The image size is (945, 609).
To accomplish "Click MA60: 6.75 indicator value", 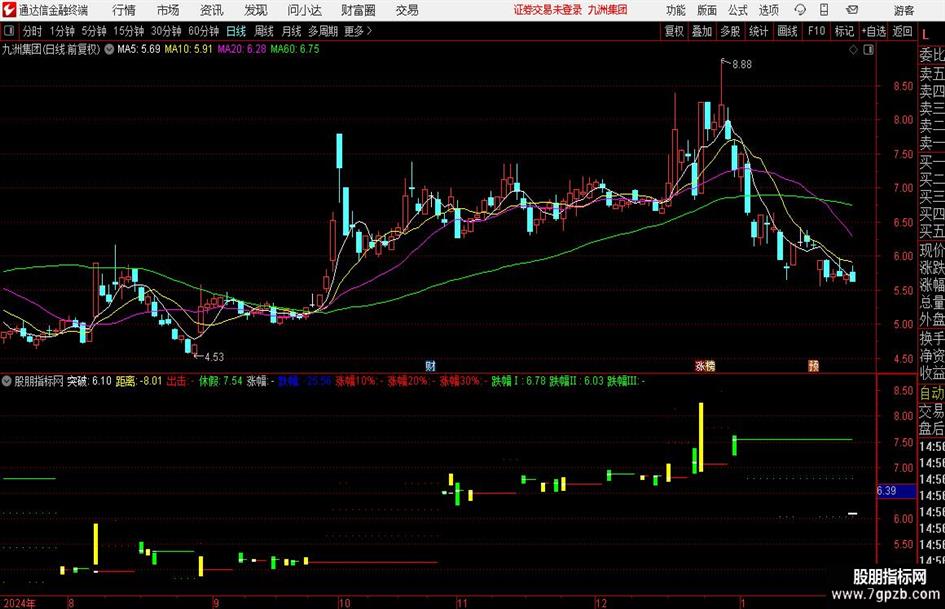I will (295, 49).
